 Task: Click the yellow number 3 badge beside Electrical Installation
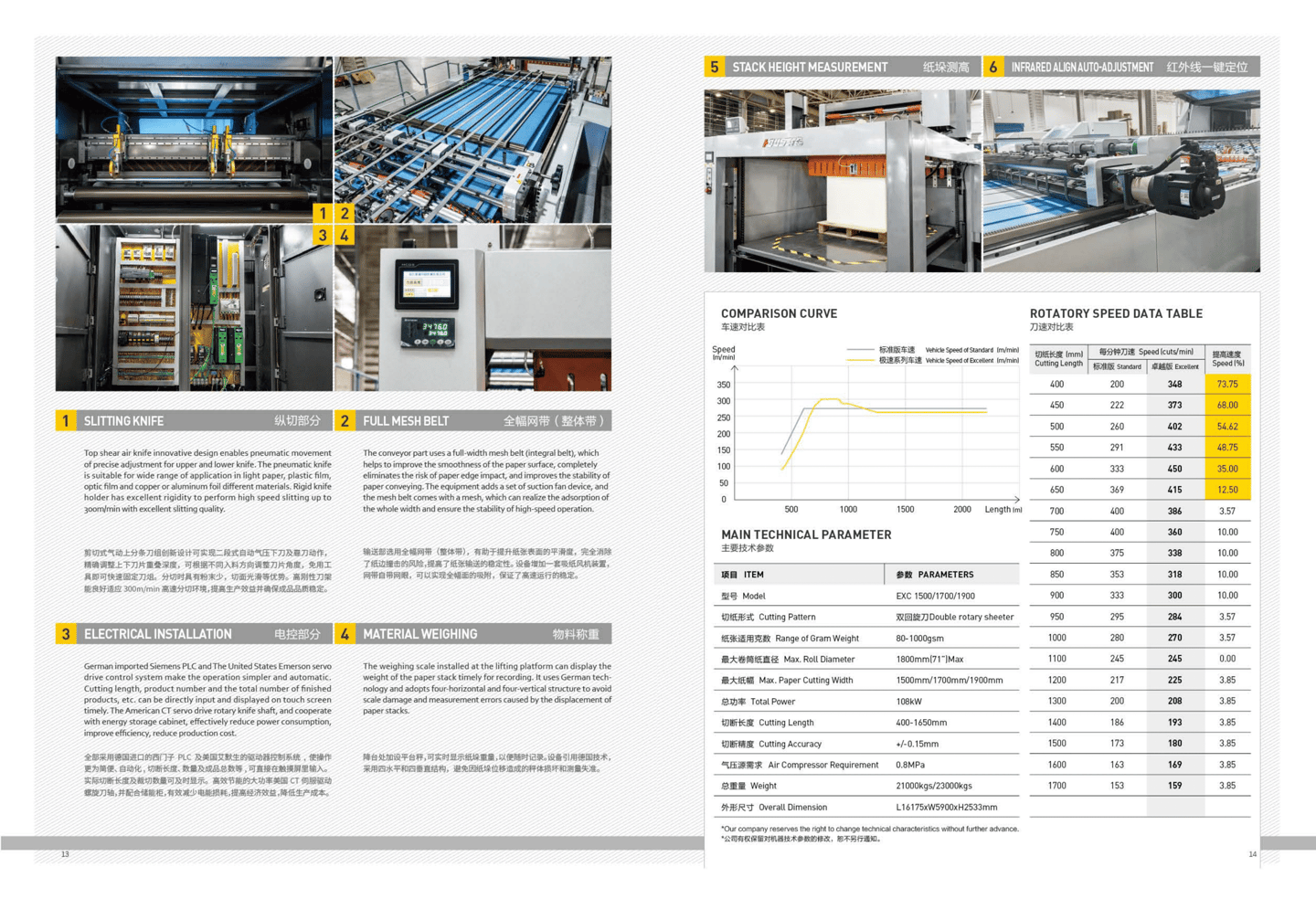pyautogui.click(x=66, y=634)
